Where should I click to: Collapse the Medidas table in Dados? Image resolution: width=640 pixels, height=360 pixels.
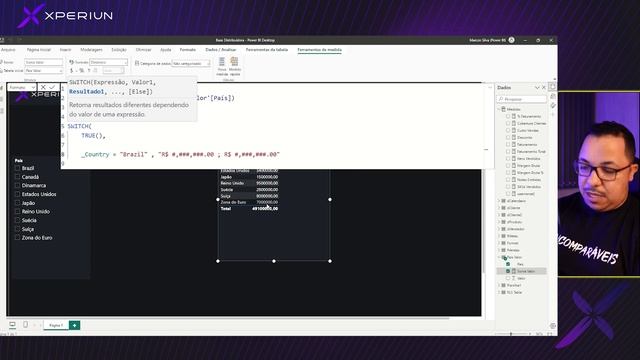point(499,109)
